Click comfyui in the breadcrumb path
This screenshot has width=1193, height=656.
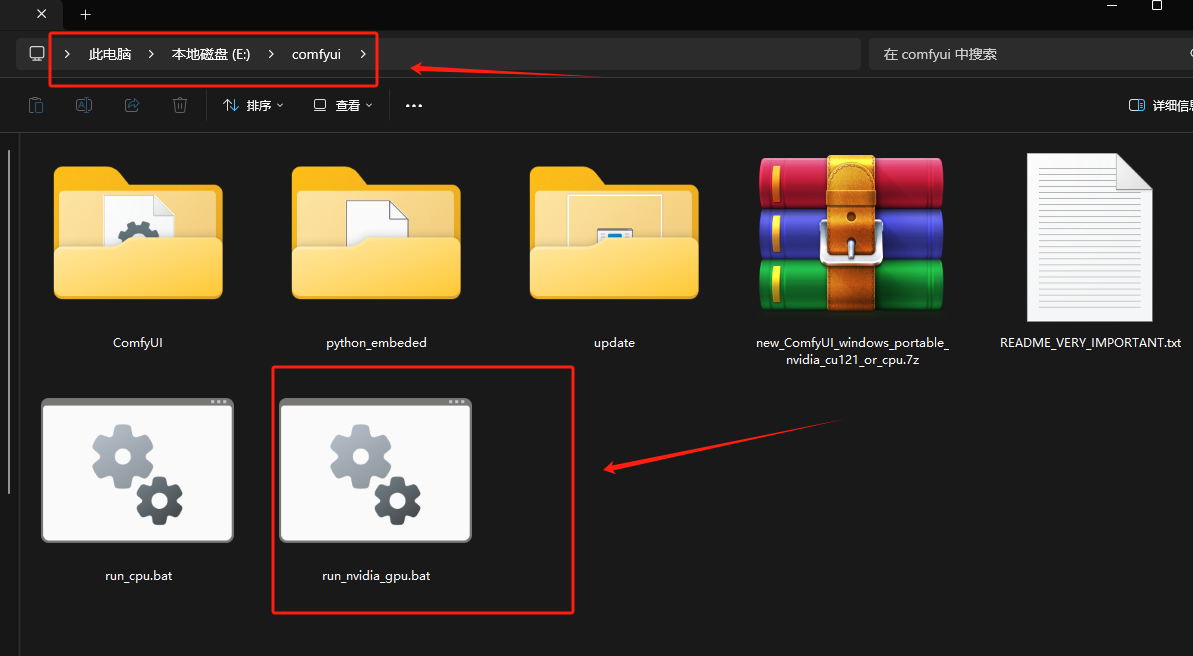tap(317, 54)
